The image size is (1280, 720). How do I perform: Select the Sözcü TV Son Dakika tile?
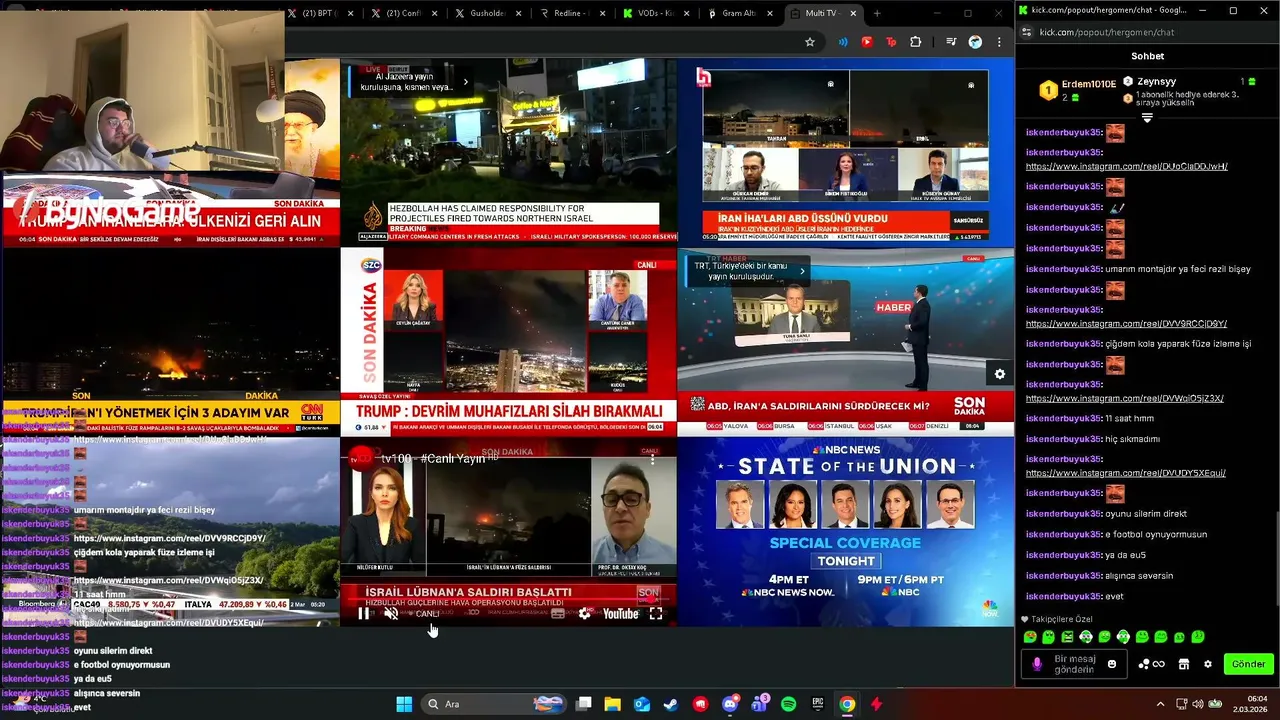pos(509,342)
